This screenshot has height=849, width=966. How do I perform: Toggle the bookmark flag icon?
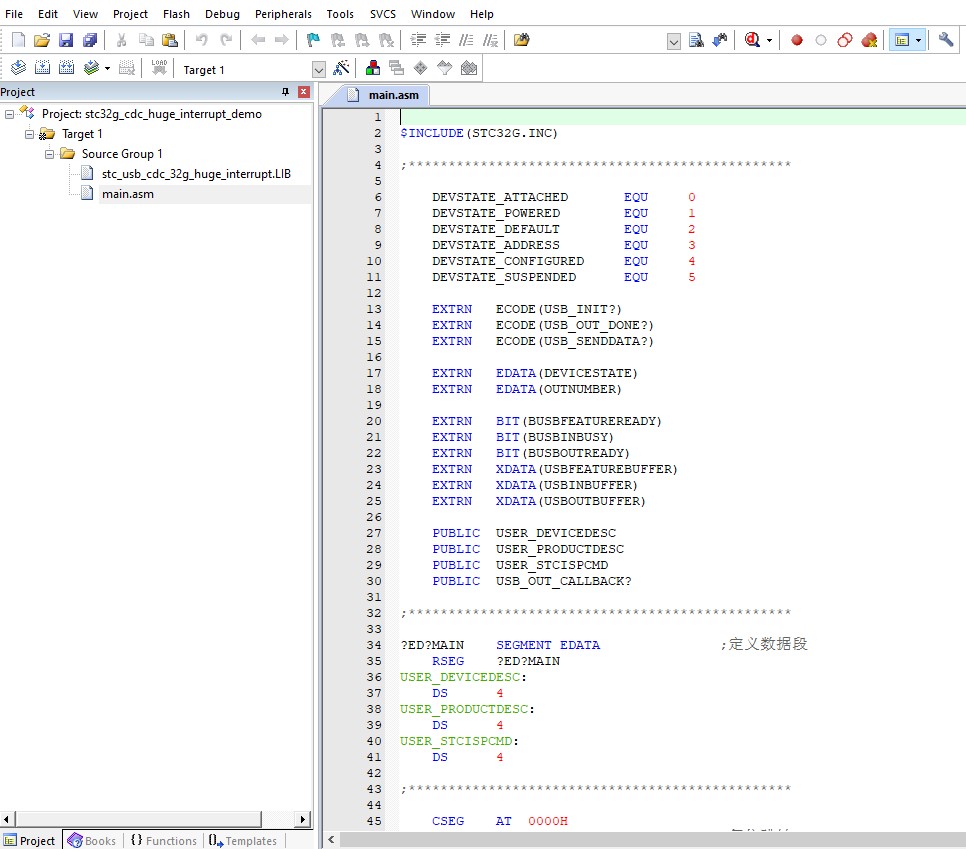click(313, 40)
